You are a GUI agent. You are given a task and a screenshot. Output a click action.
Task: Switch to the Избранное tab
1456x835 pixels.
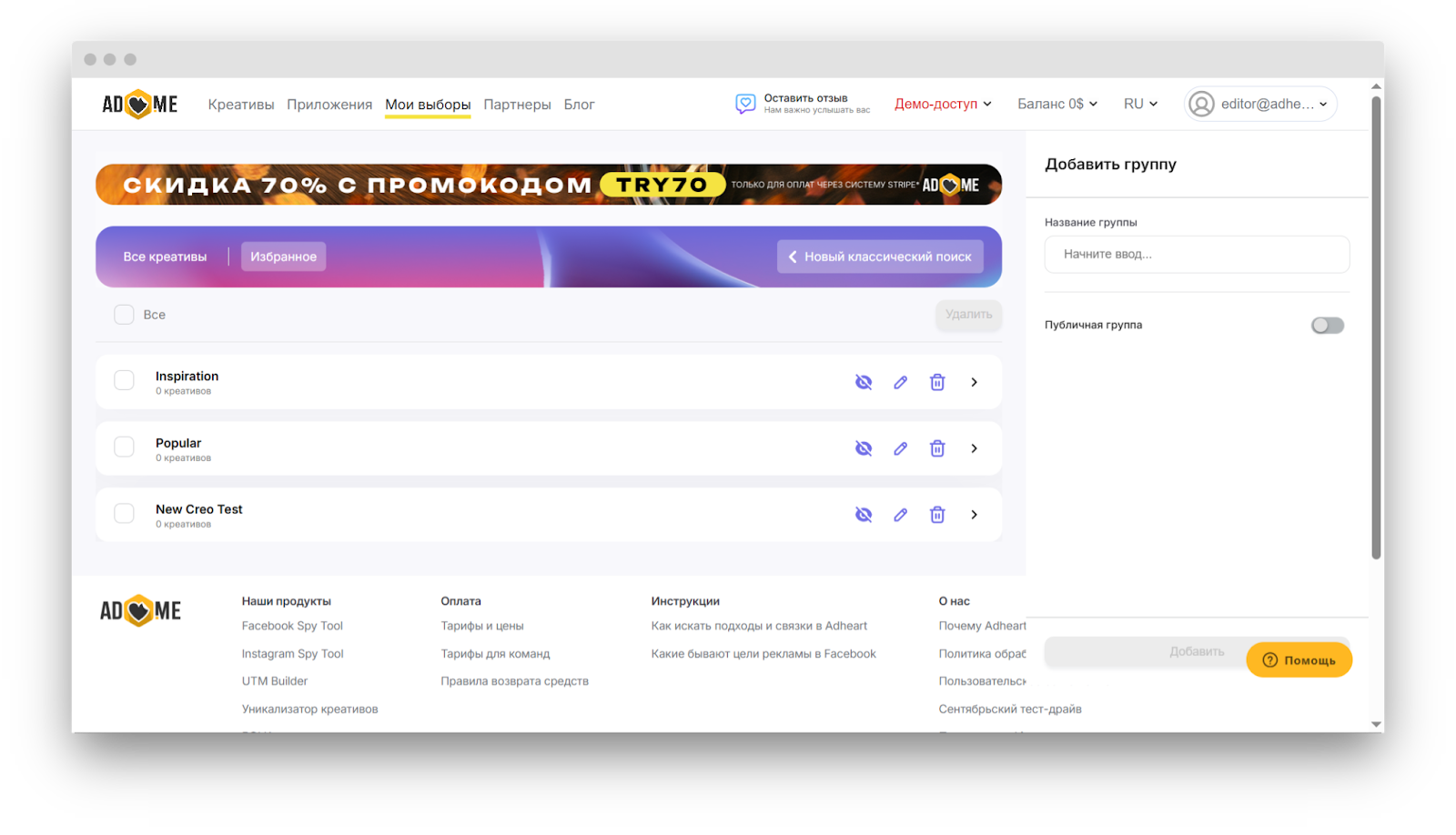pos(283,256)
